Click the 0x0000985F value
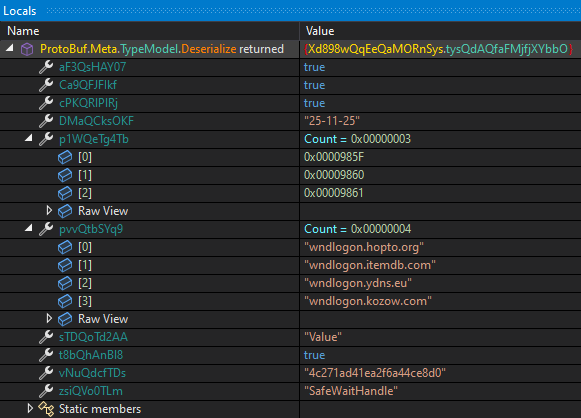 tap(334, 157)
